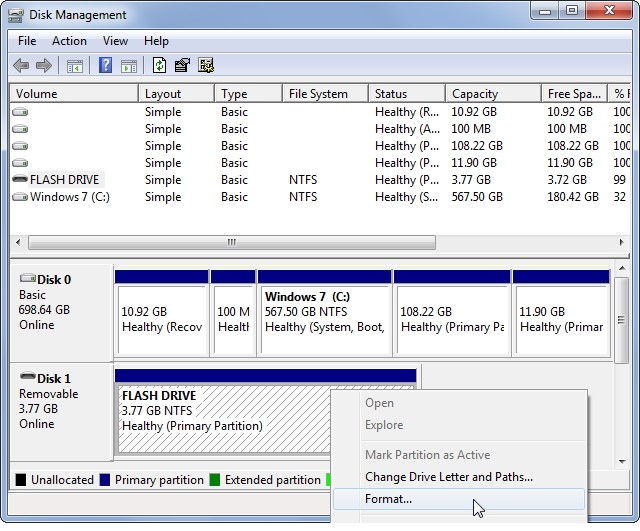
Task: Click the Refresh toolbar icon
Action: pos(159,65)
